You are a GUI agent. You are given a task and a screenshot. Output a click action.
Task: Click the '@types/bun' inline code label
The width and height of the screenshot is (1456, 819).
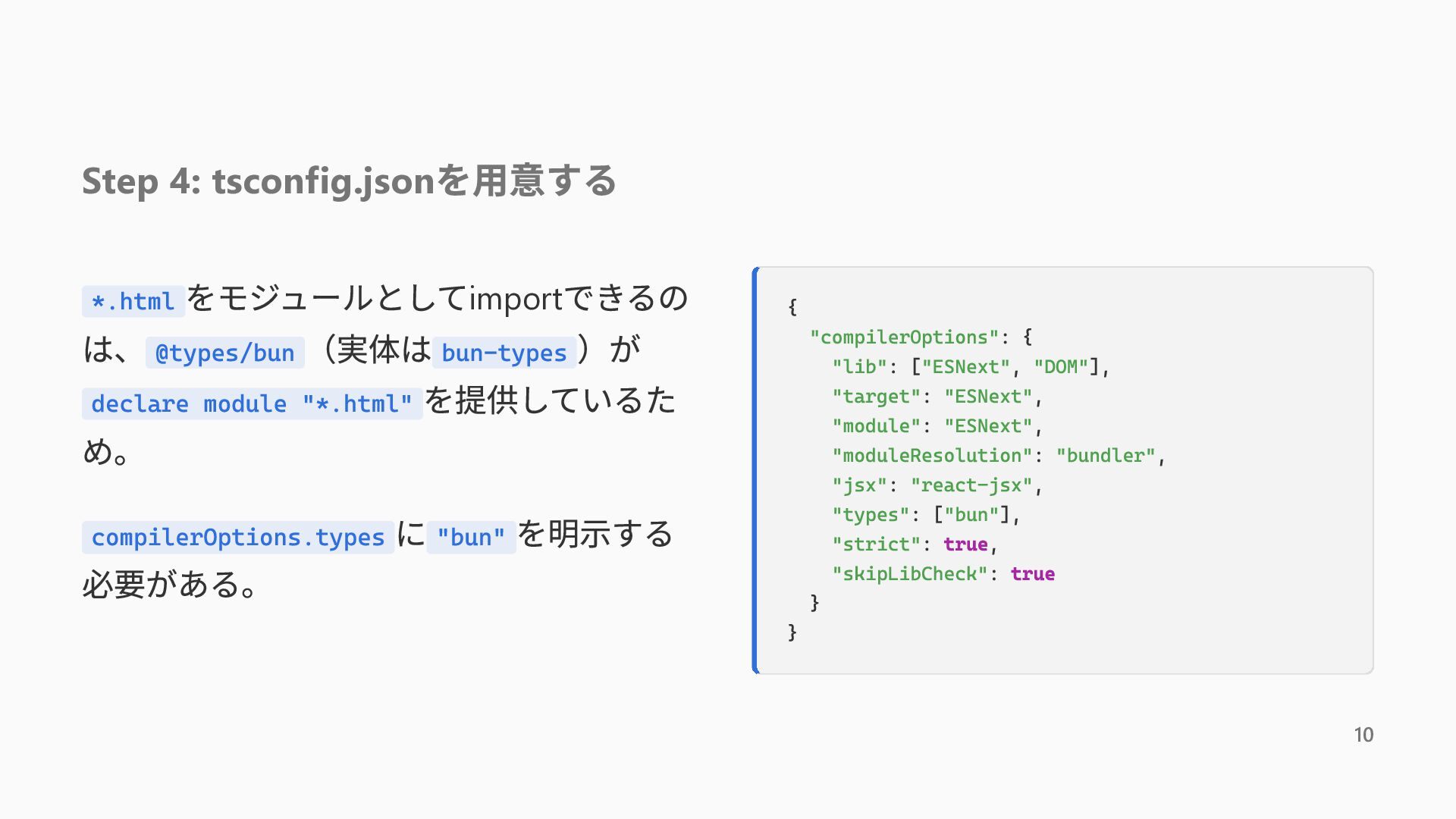[225, 353]
